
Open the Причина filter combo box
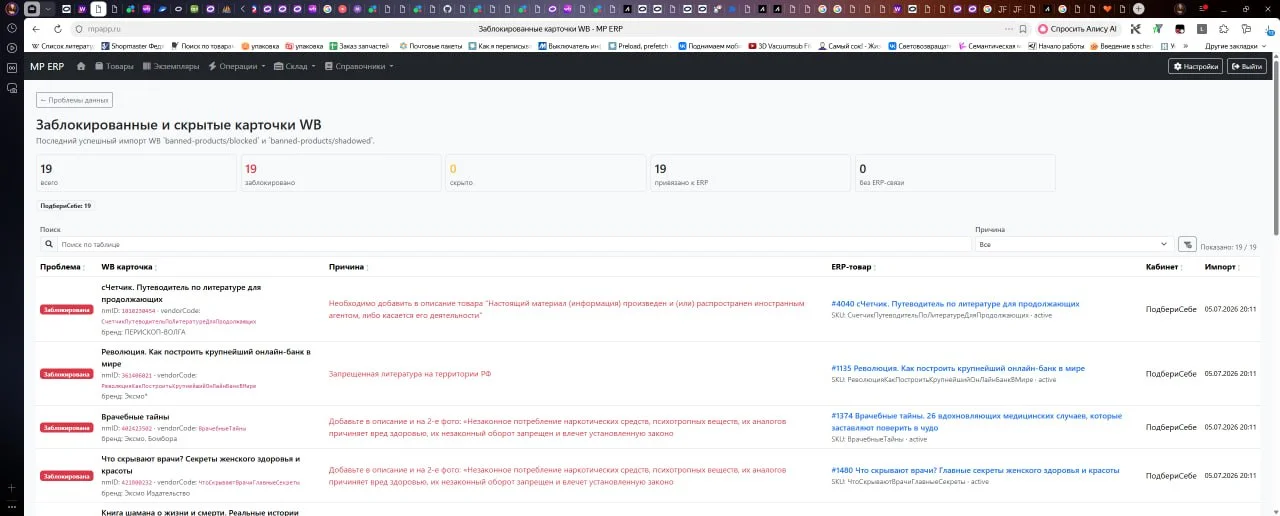coord(1073,244)
